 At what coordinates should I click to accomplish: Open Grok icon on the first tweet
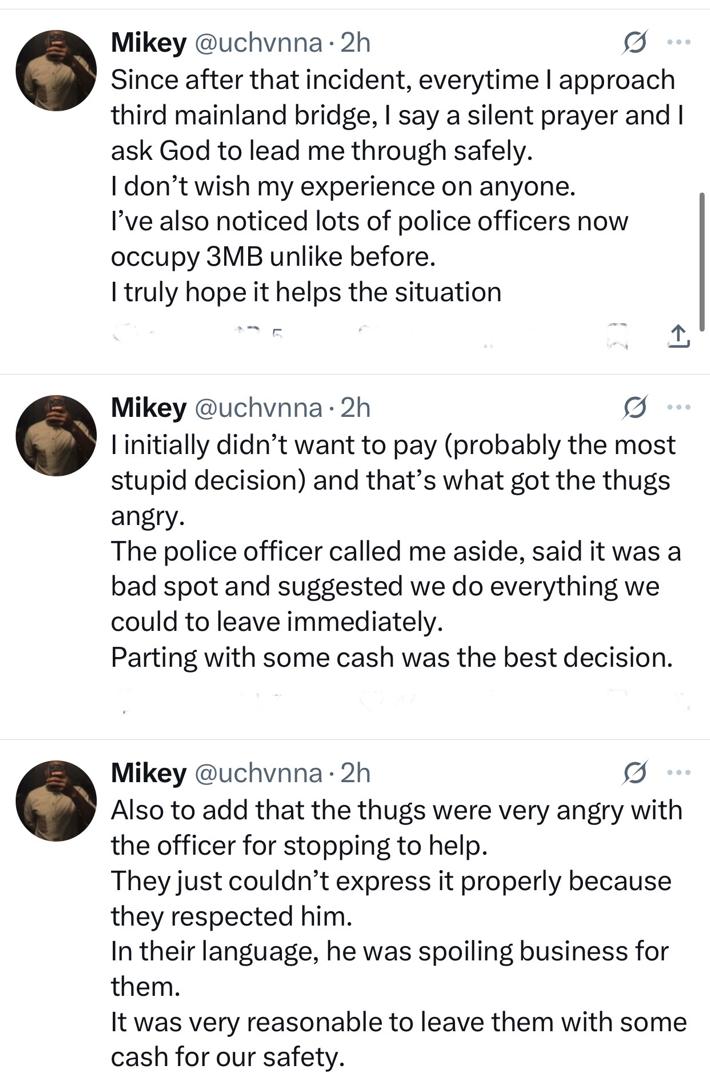633,43
